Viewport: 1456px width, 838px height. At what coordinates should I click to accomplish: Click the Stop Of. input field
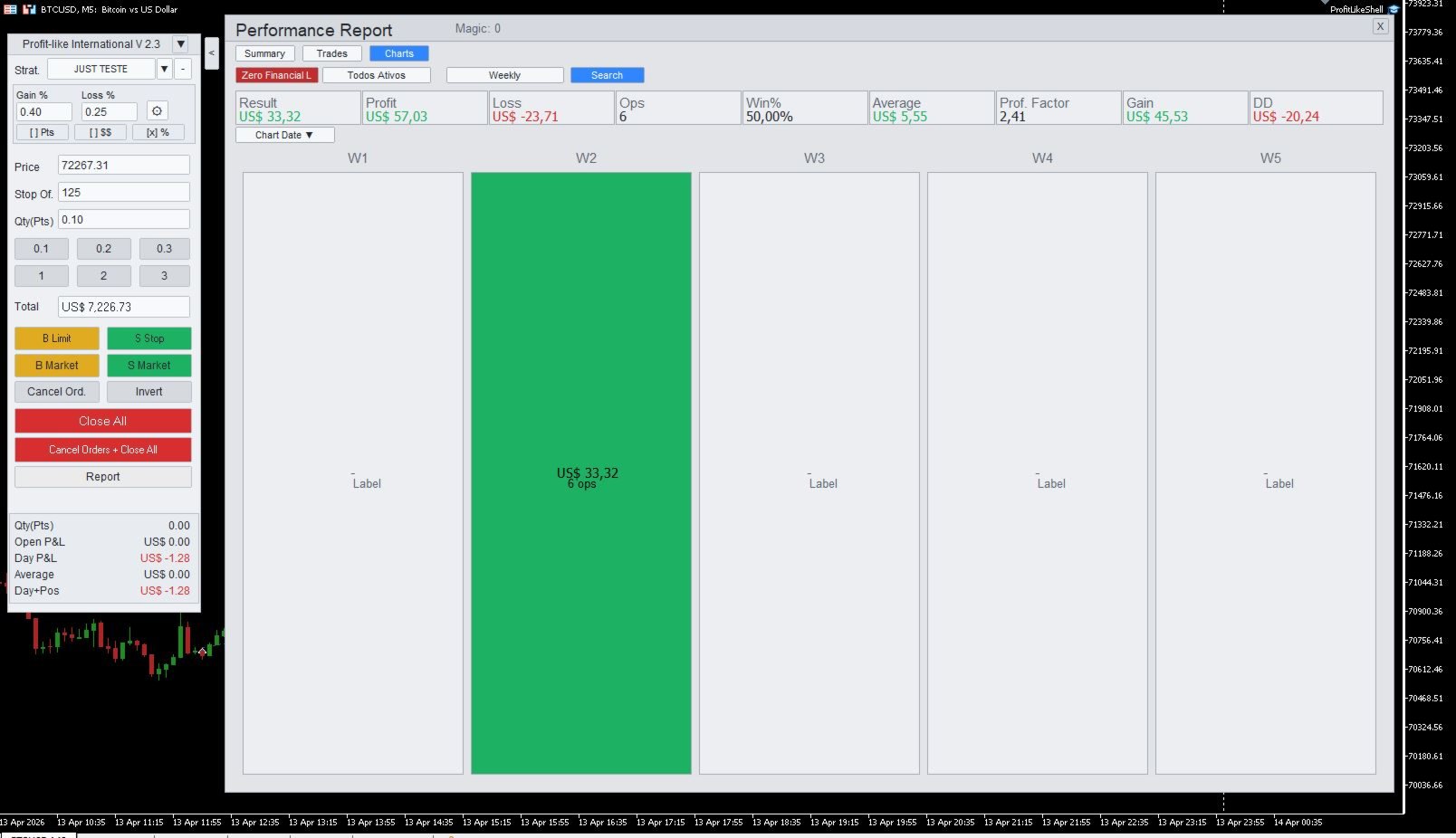pos(124,193)
